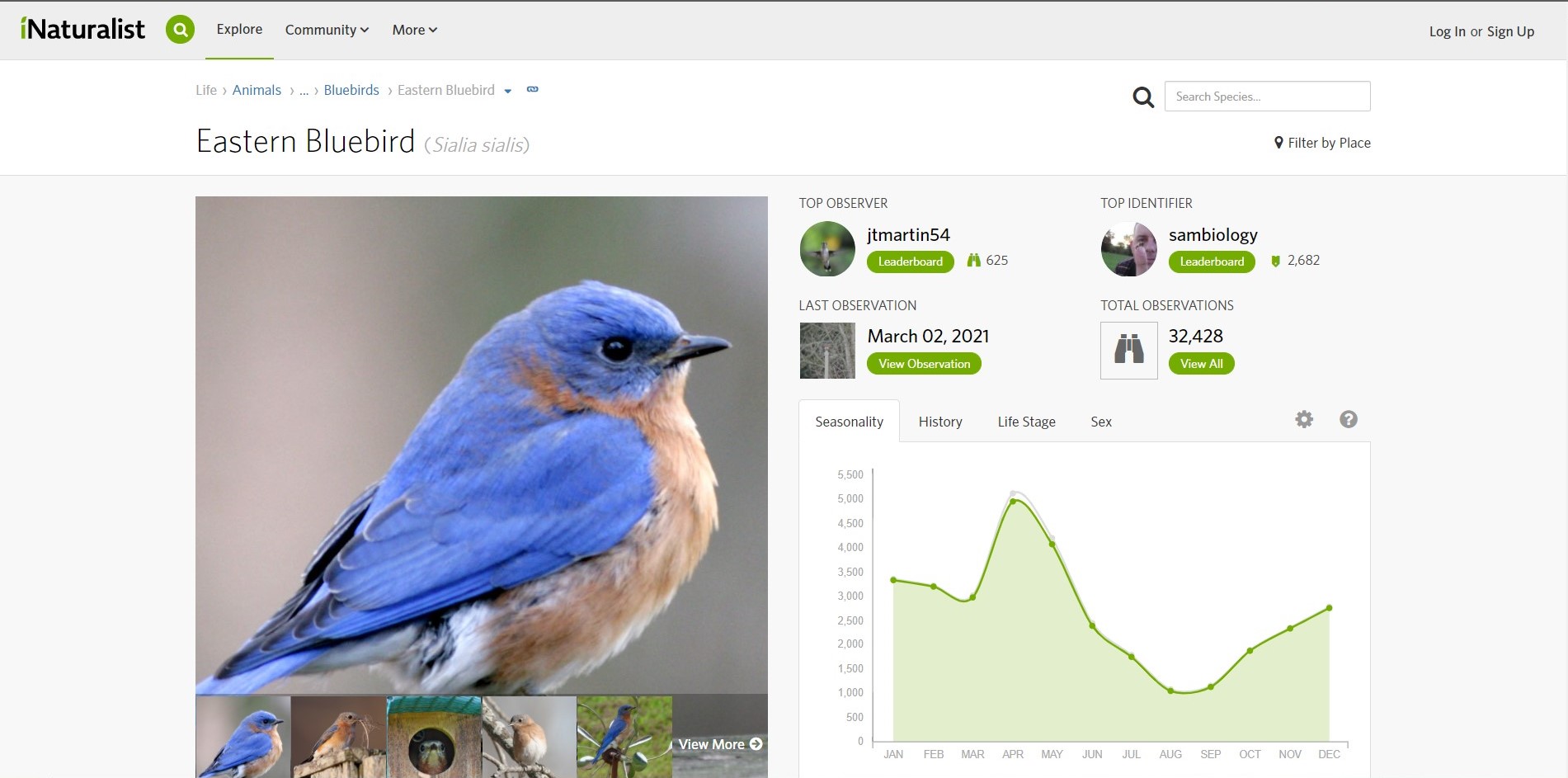Select first thumbnail of blue bluebird
Image resolution: width=1568 pixels, height=778 pixels.
pos(242,737)
